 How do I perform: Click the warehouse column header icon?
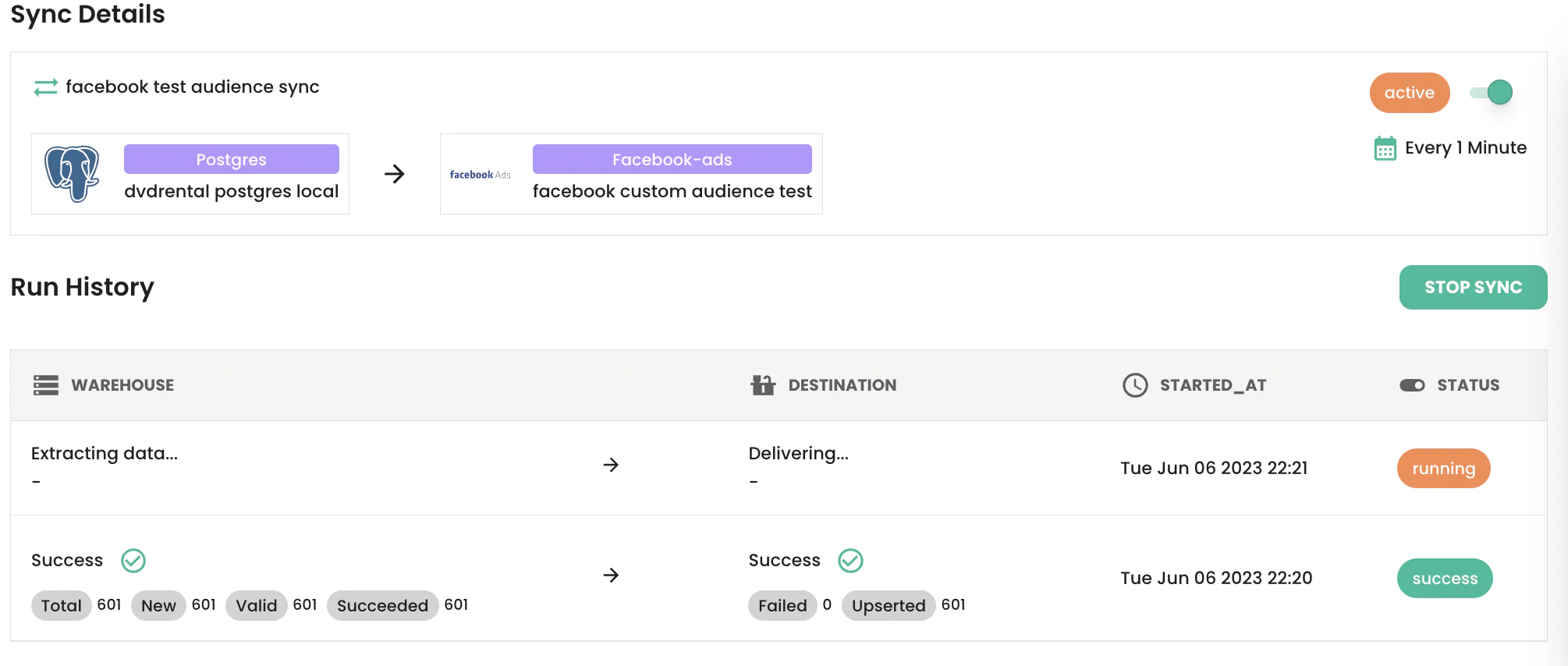(46, 385)
